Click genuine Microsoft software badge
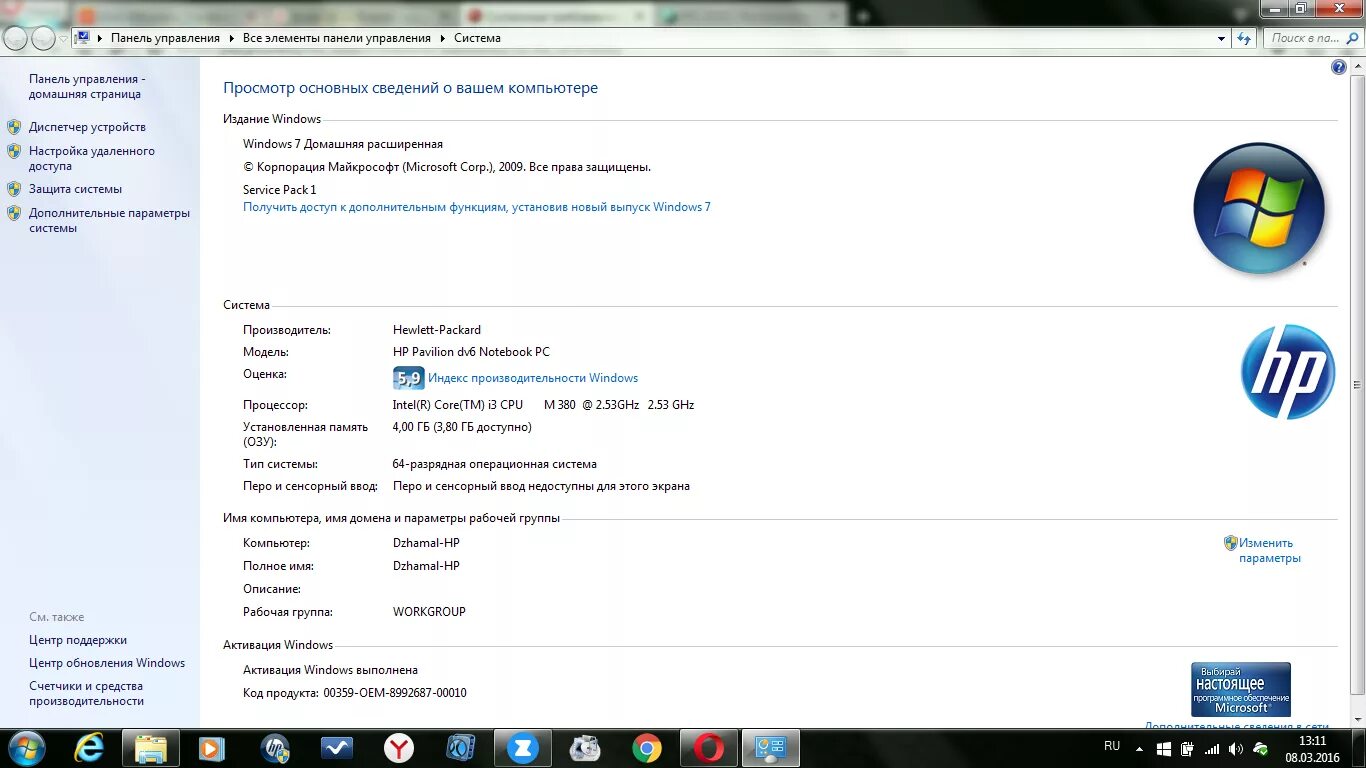 (1241, 689)
